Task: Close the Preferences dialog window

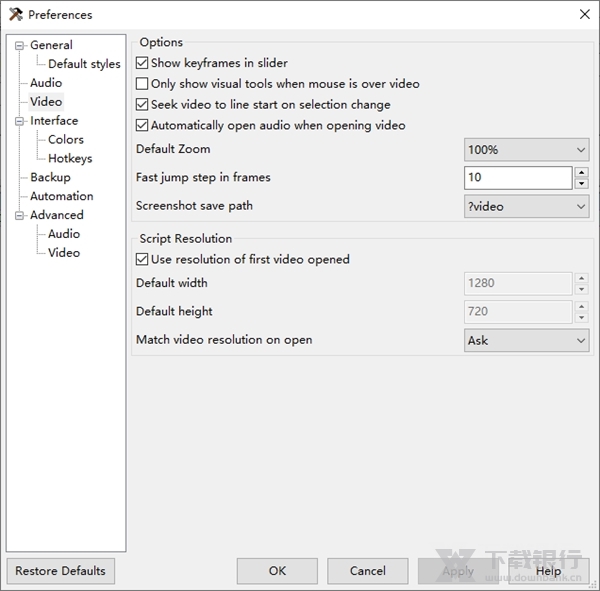Action: point(584,14)
